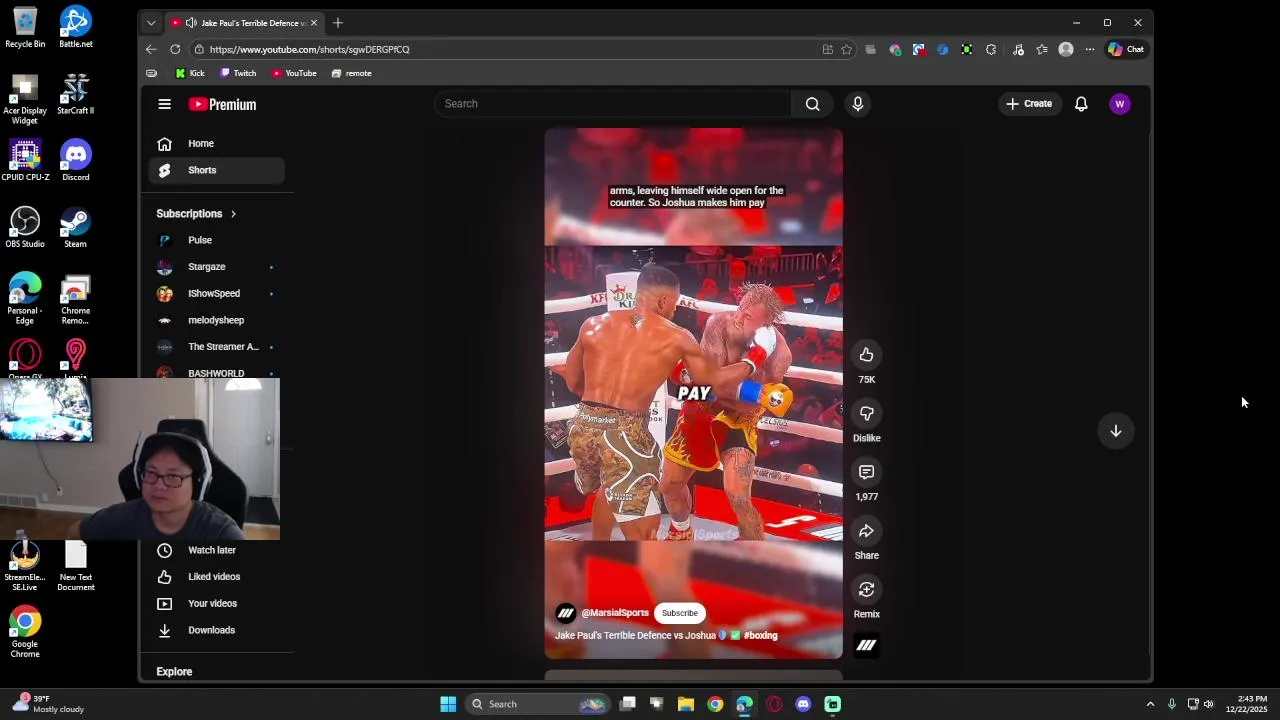This screenshot has width=1280, height=720.
Task: Open Chrome from the taskbar
Action: 715,704
